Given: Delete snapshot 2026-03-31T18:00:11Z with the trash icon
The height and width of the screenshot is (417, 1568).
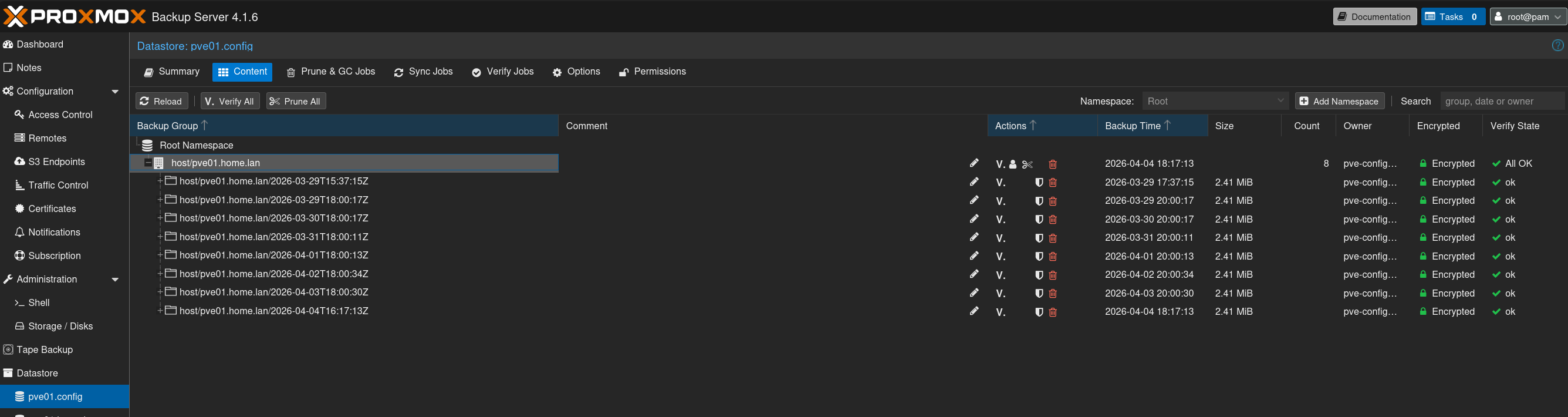Looking at the screenshot, I should (1053, 238).
